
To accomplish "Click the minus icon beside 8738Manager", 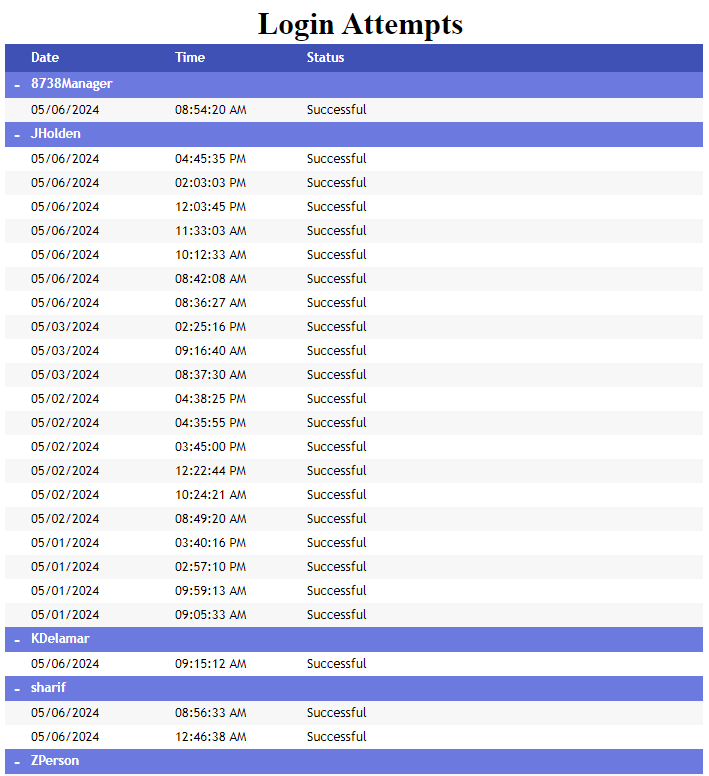I will pos(17,85).
